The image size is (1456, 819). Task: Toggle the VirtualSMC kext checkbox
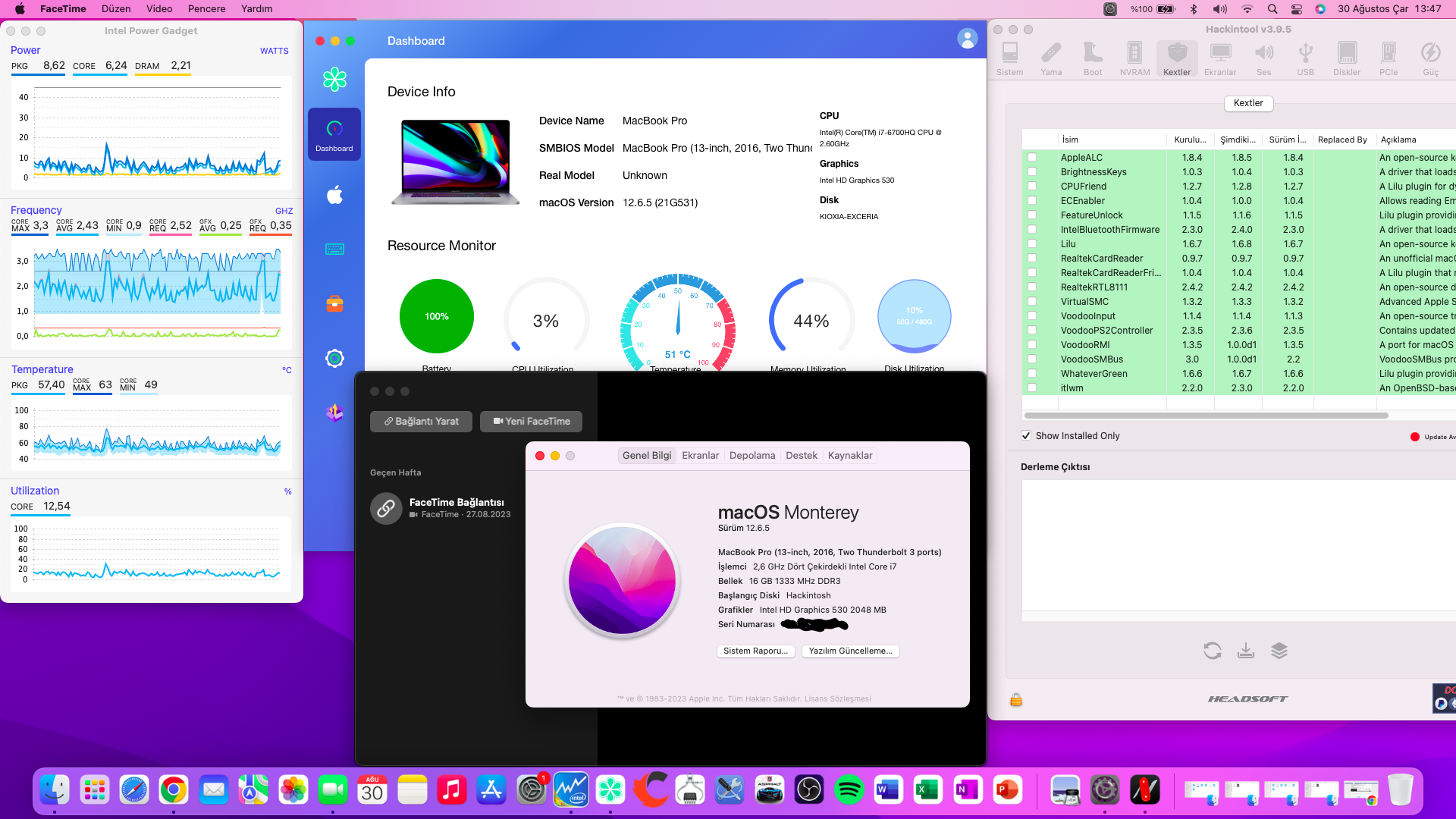tap(1032, 302)
